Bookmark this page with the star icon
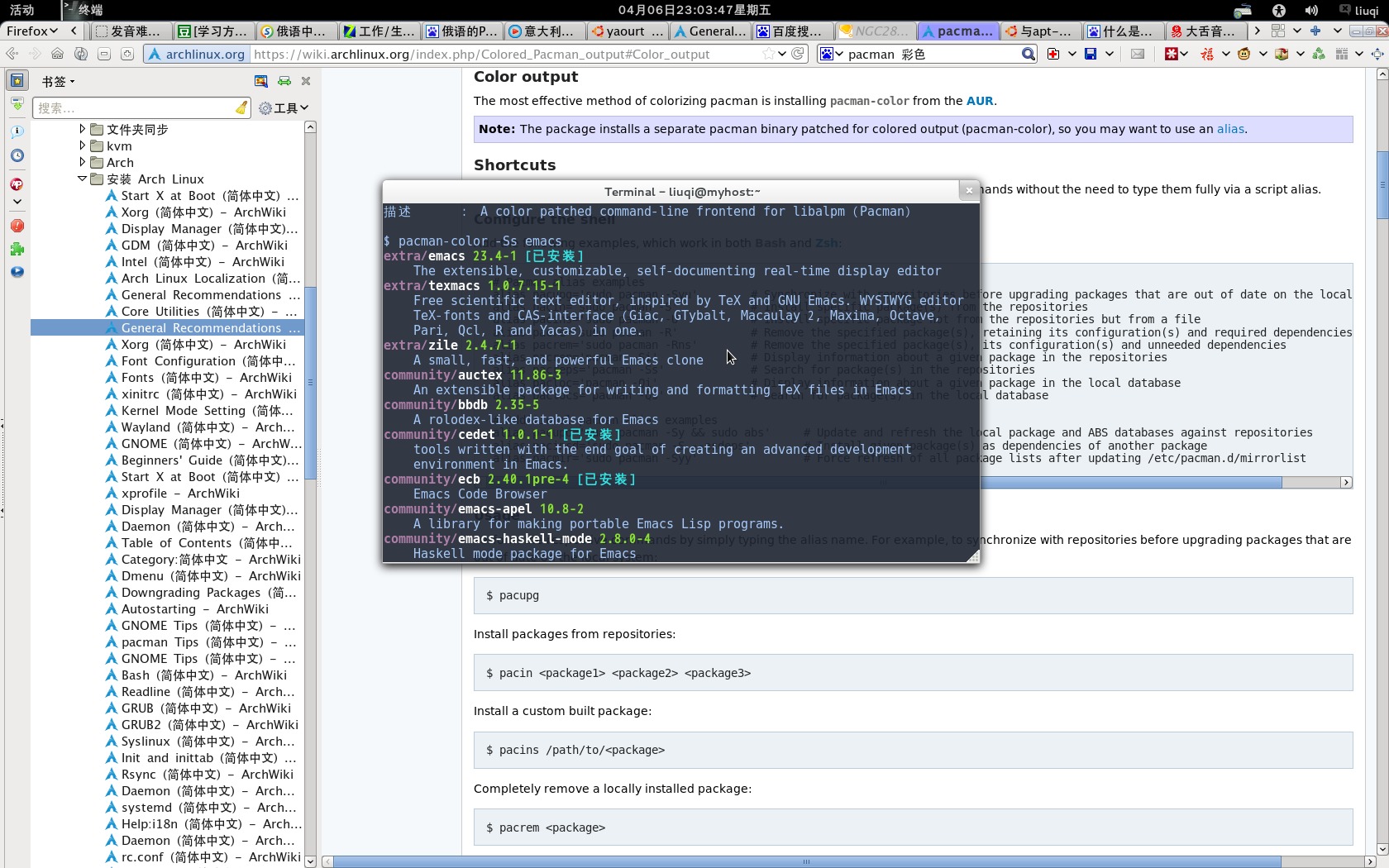This screenshot has width=1389, height=868. point(769,54)
